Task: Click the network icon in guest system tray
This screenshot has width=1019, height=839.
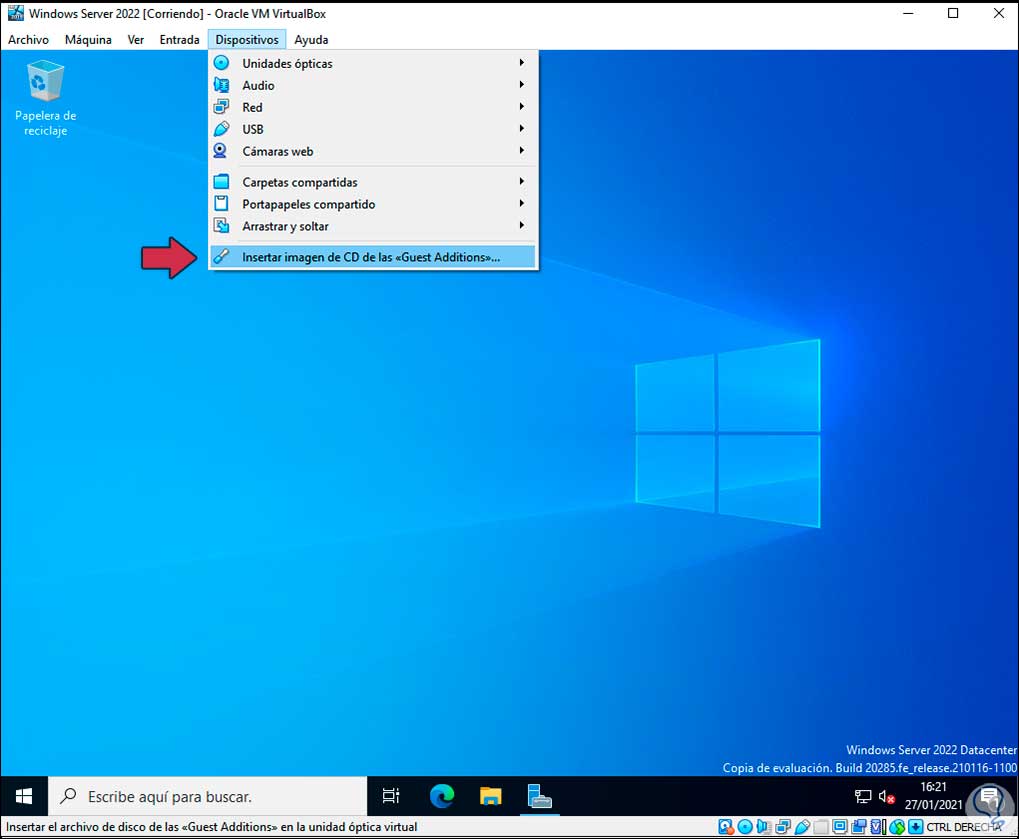Action: (x=863, y=797)
